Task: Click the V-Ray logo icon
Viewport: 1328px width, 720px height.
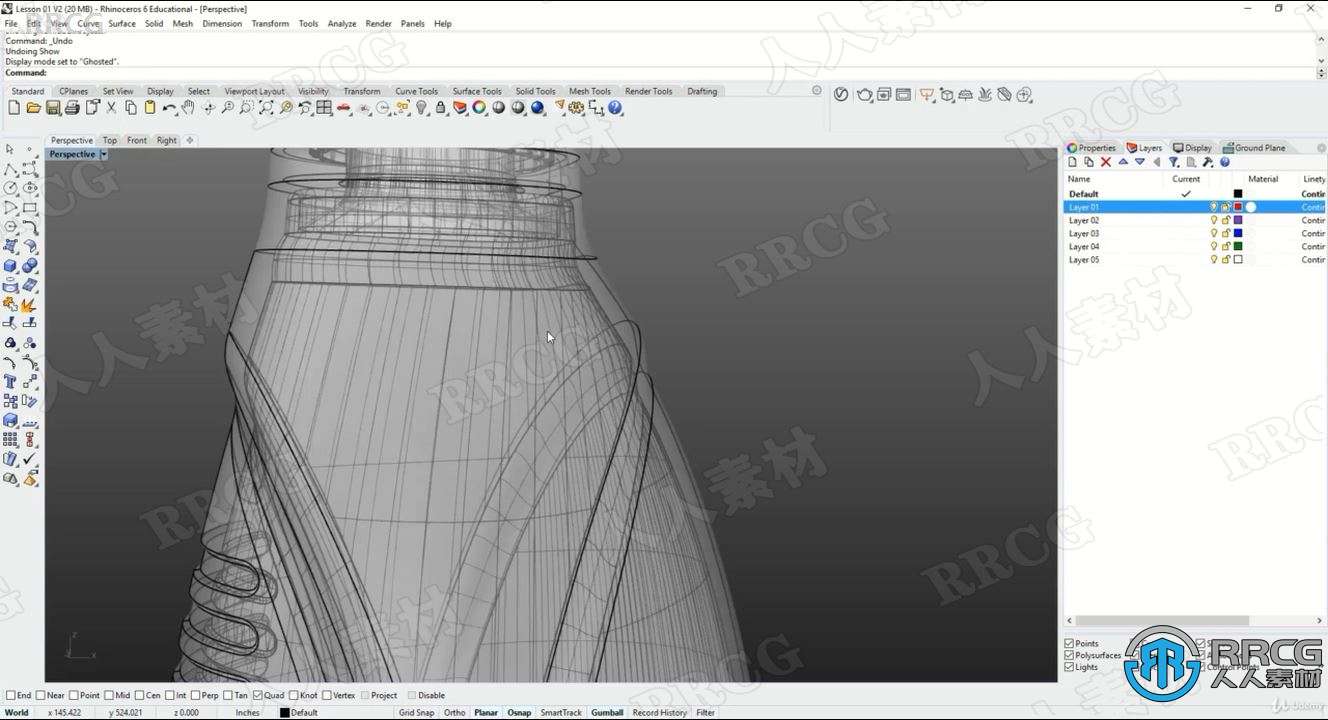Action: [x=841, y=95]
